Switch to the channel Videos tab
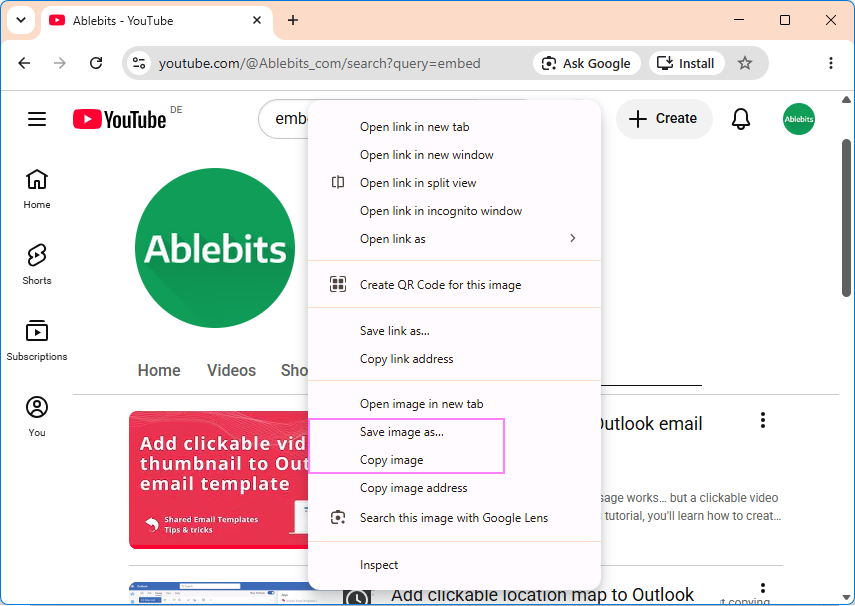 231,370
